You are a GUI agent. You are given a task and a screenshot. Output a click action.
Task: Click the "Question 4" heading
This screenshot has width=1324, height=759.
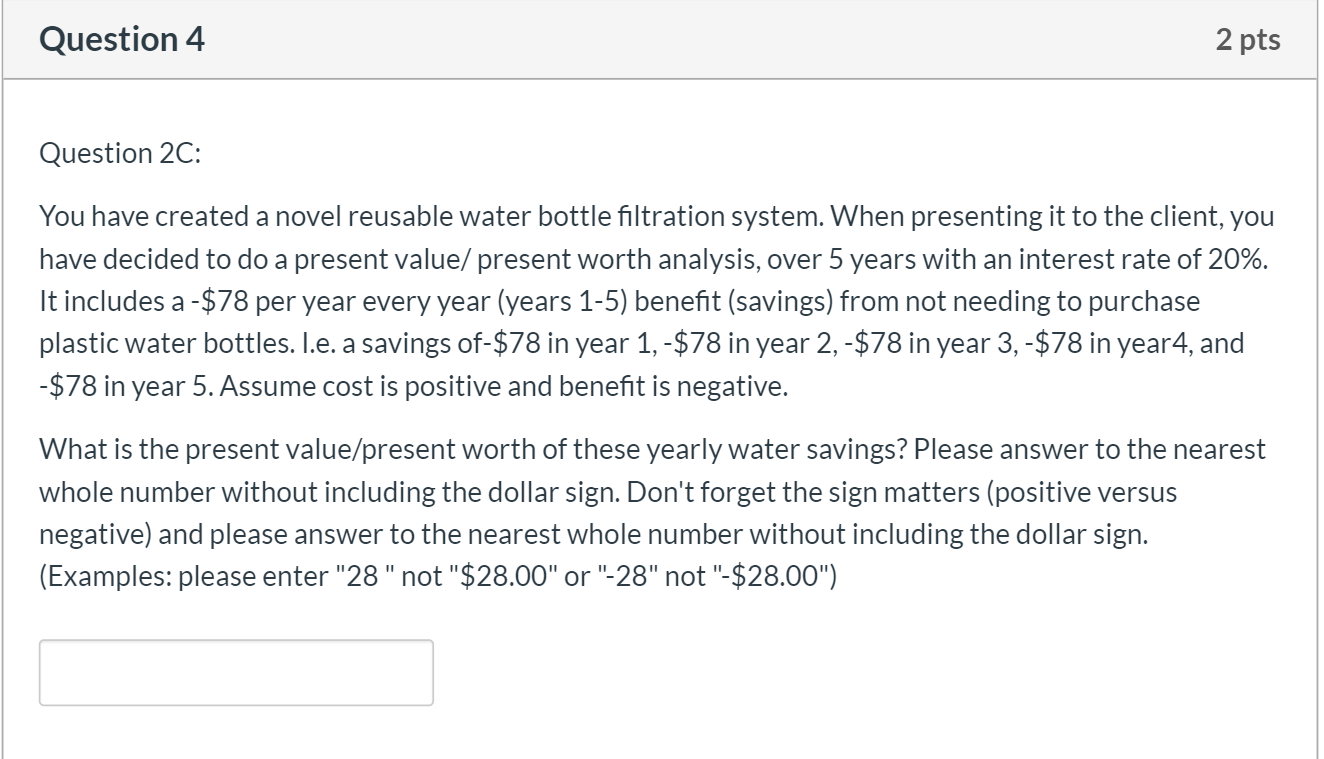[x=122, y=40]
